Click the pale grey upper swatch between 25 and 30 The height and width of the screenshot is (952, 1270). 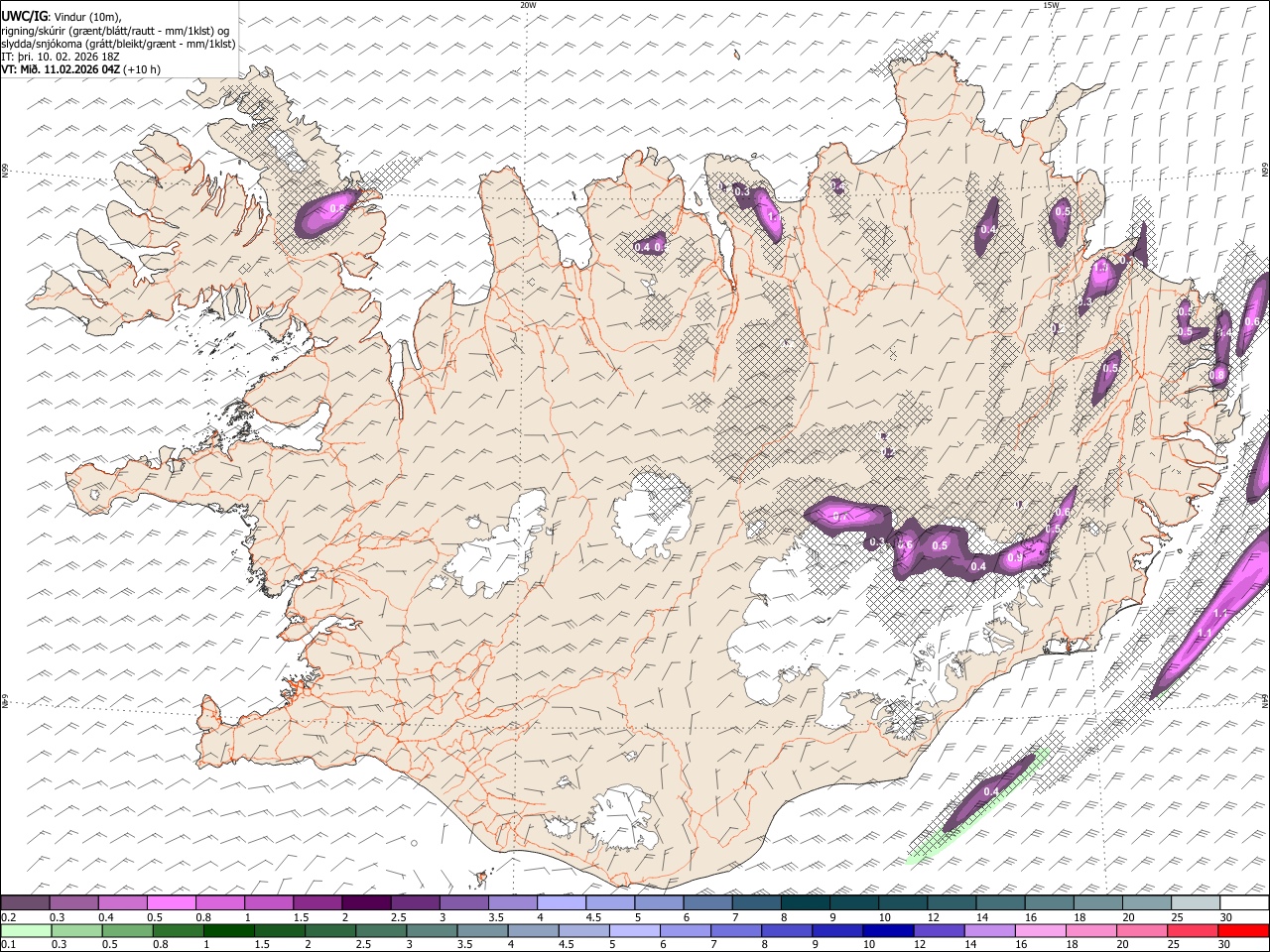[x=1196, y=903]
